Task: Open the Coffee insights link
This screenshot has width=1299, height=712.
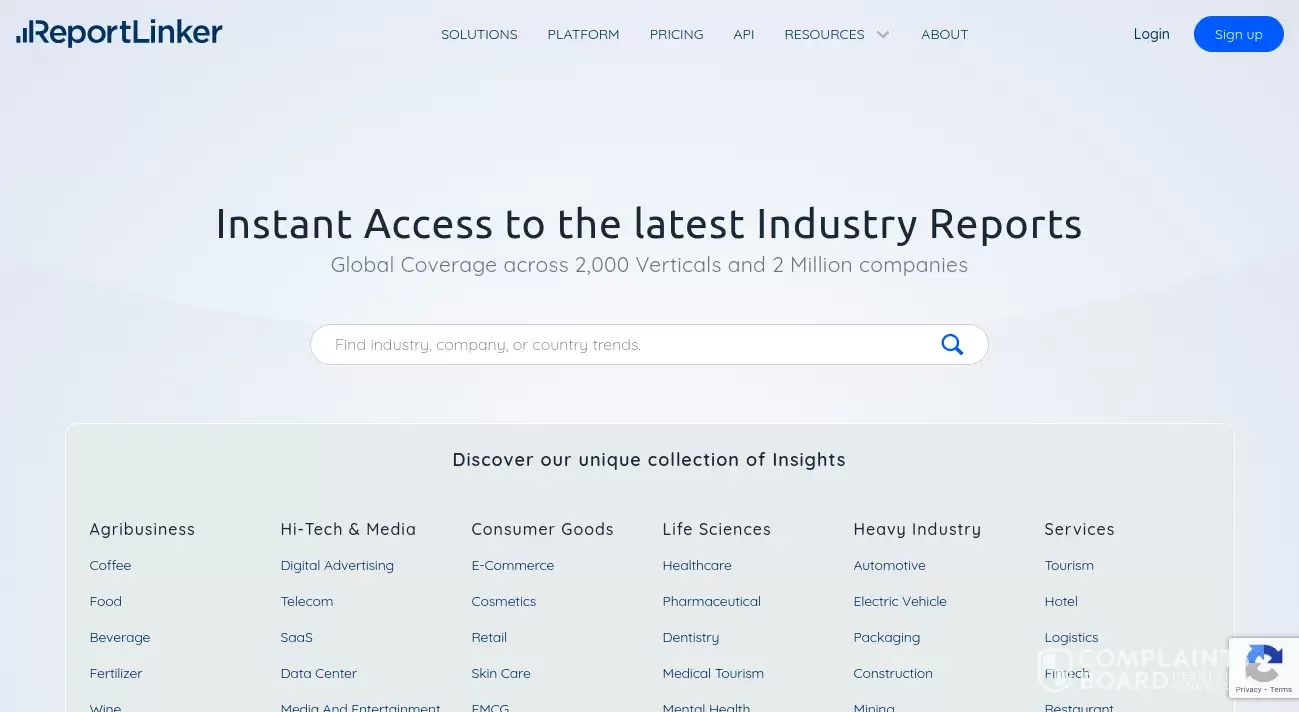Action: tap(110, 565)
